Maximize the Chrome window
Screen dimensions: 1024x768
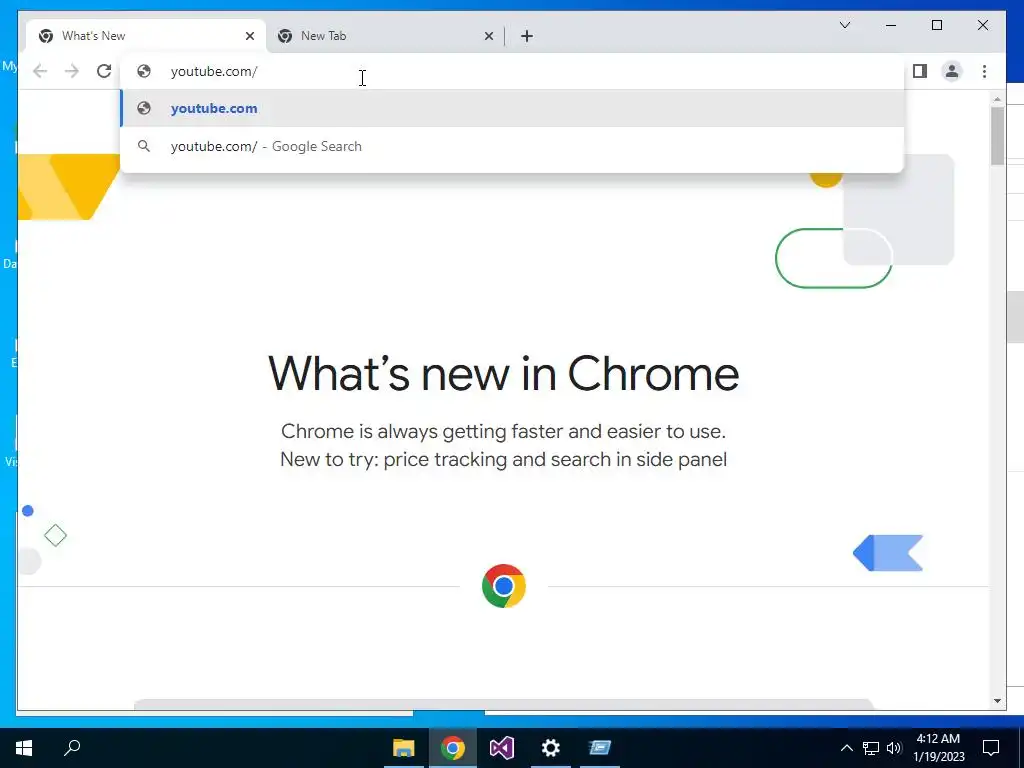coord(936,25)
